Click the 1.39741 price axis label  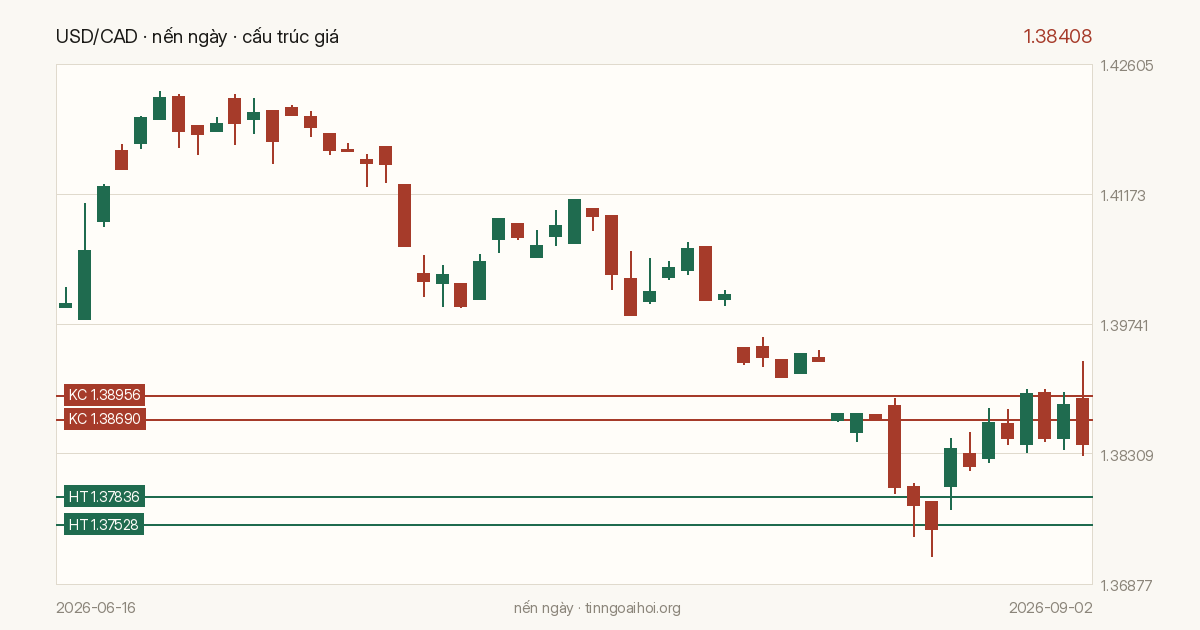[x=1127, y=325]
